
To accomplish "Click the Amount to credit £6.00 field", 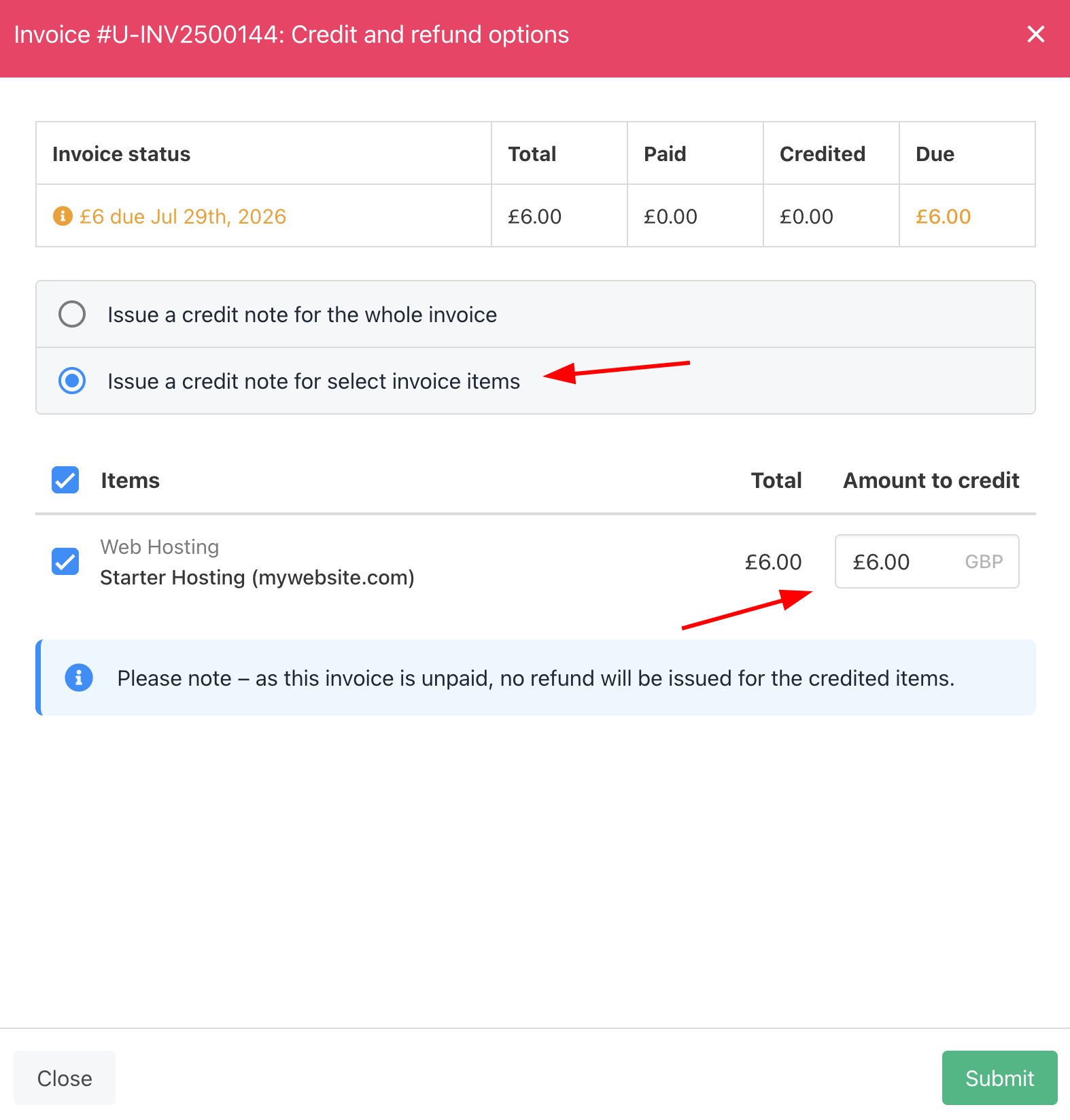I will (927, 561).
